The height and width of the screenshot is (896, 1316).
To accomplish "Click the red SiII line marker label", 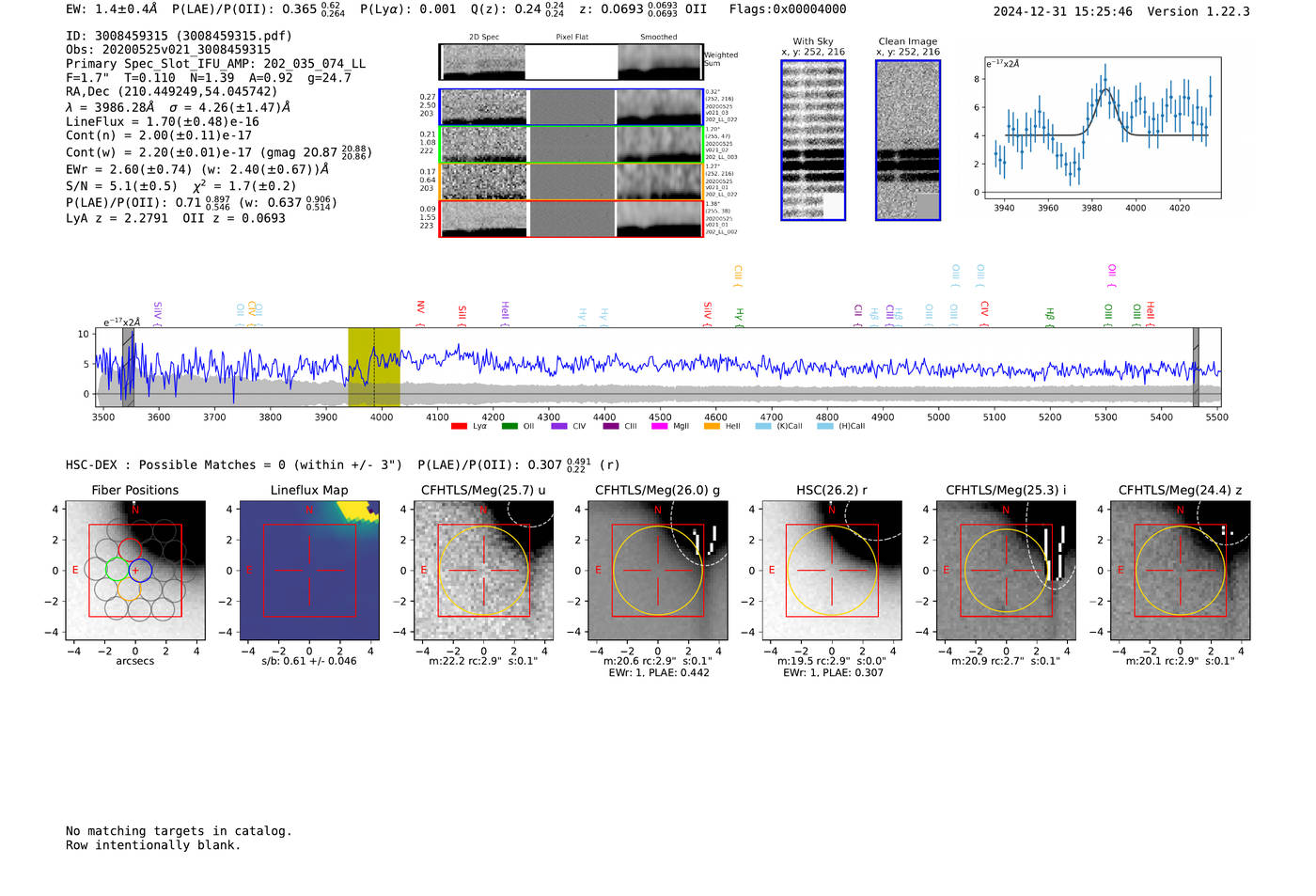I will tap(462, 313).
